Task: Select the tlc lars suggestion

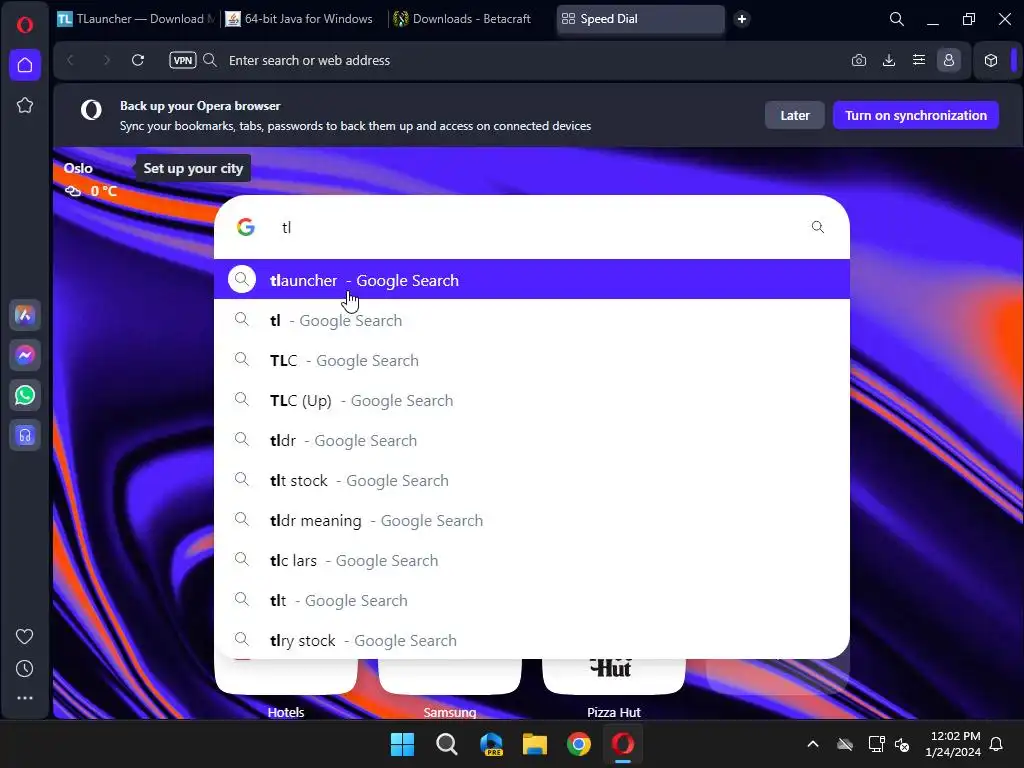Action: (532, 560)
